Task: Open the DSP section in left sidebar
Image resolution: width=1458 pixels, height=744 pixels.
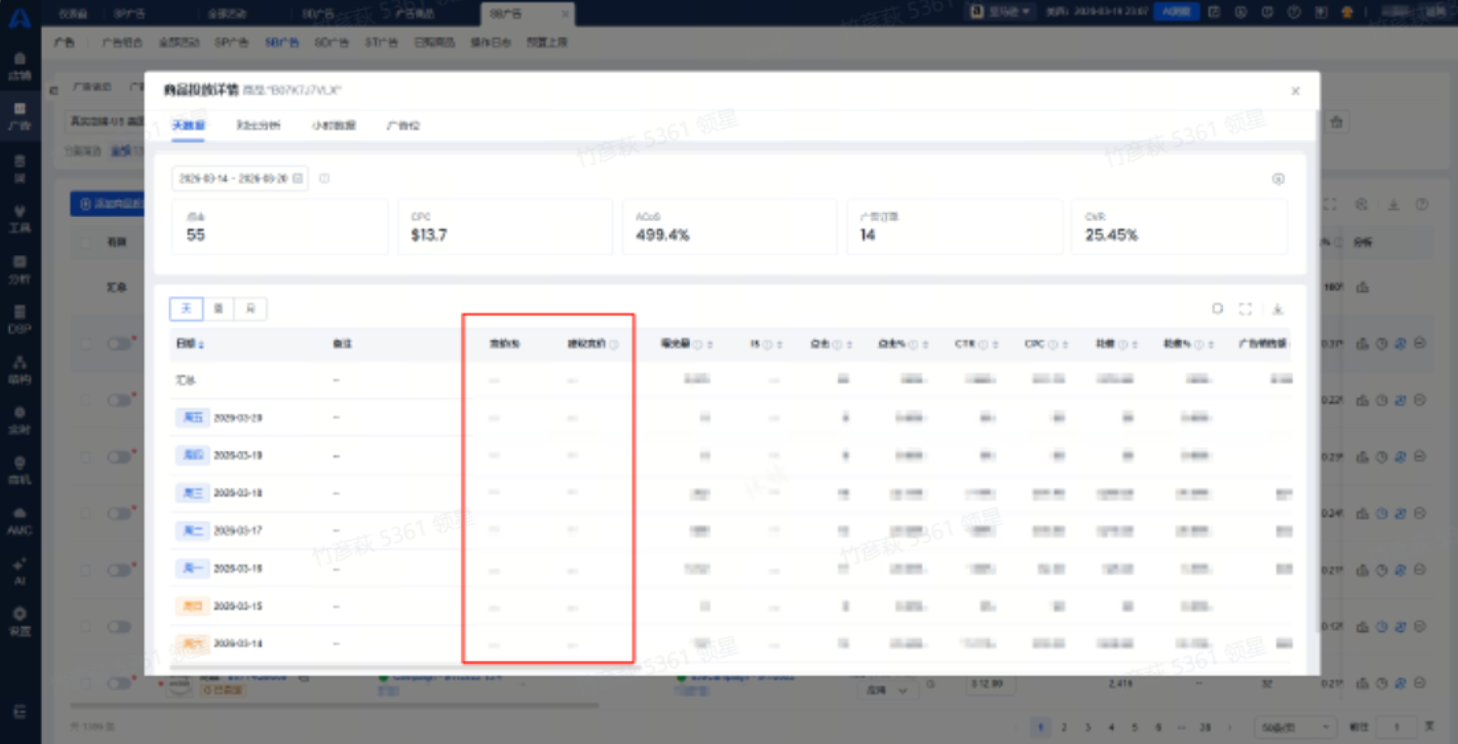Action: [19, 320]
